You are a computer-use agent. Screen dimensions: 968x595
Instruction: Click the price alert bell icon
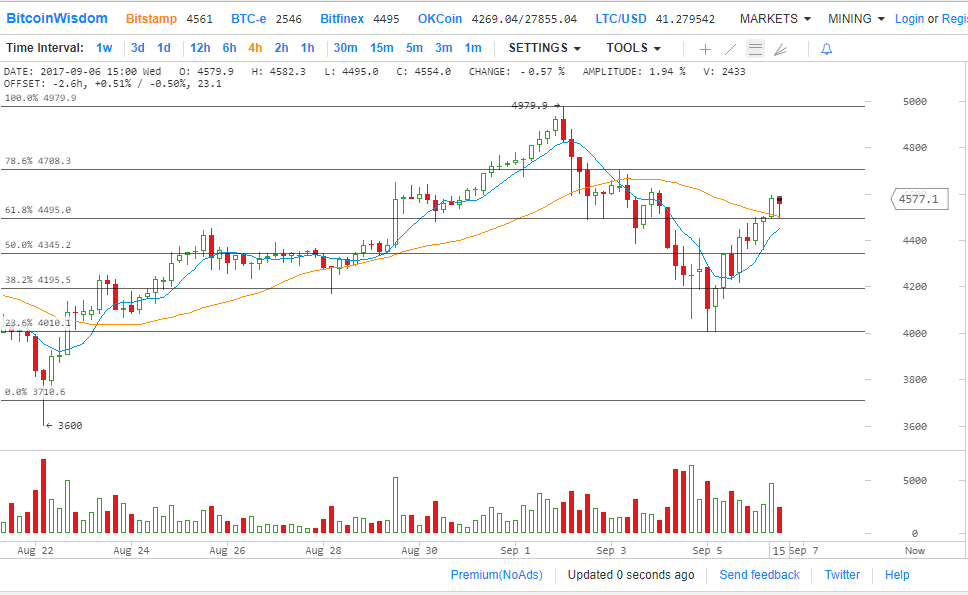tap(826, 49)
